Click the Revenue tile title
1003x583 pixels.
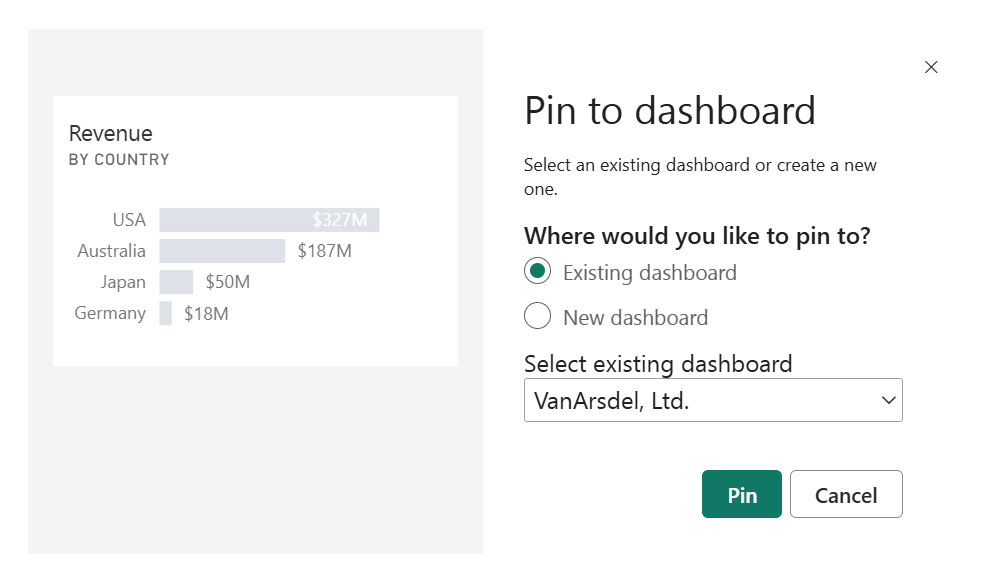point(111,133)
